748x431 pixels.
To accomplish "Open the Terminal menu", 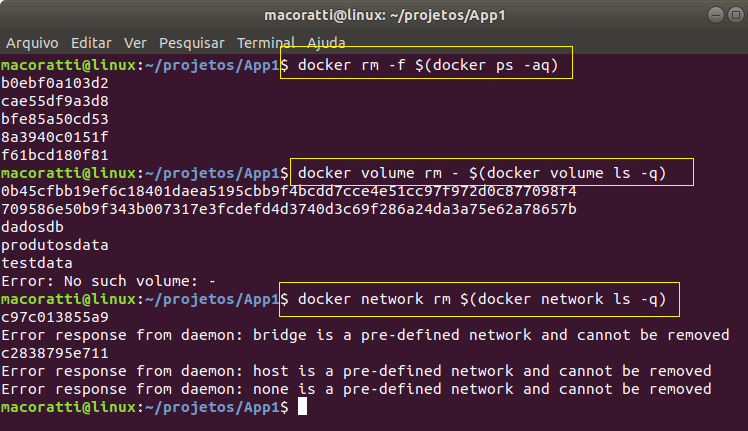I will coord(266,43).
